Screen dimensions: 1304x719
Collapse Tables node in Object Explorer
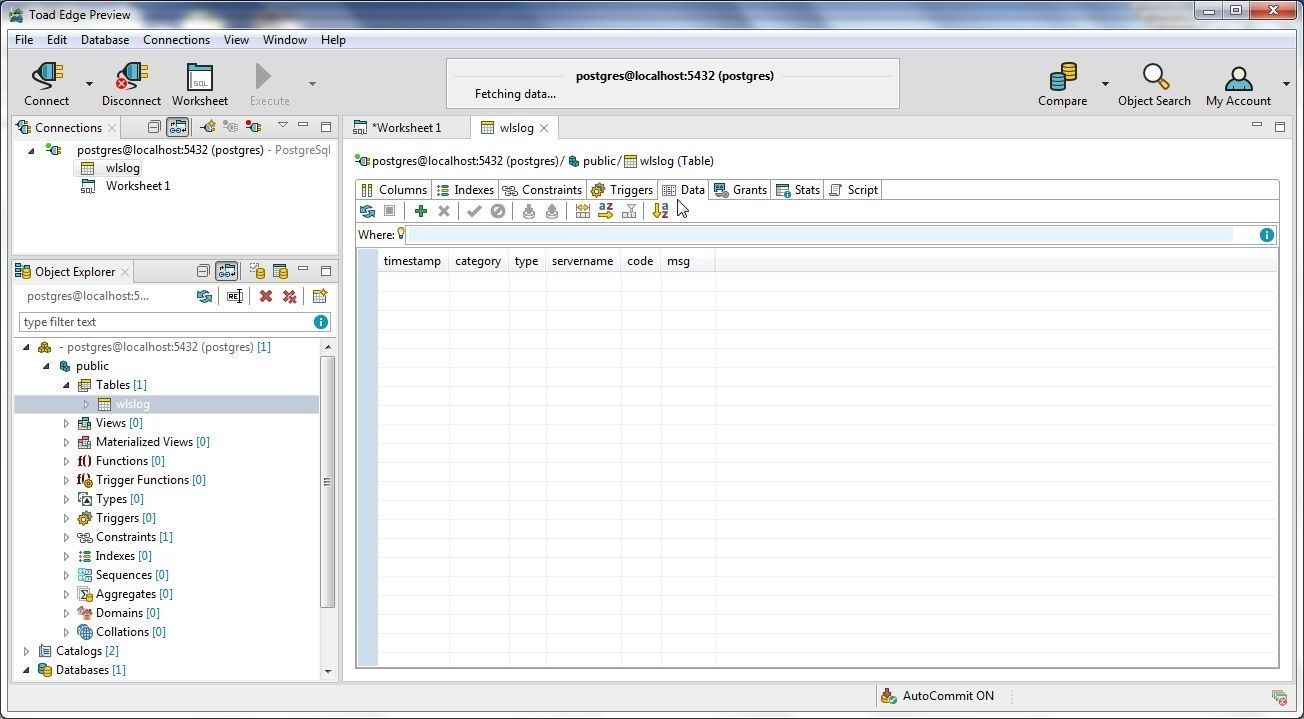tap(67, 385)
